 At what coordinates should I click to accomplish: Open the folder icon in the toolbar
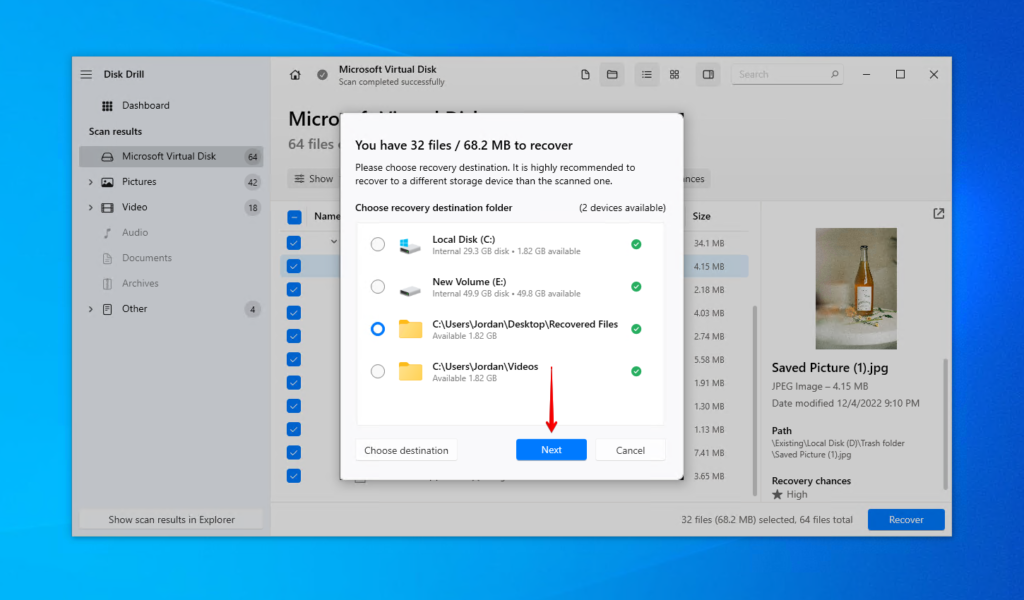click(x=612, y=74)
